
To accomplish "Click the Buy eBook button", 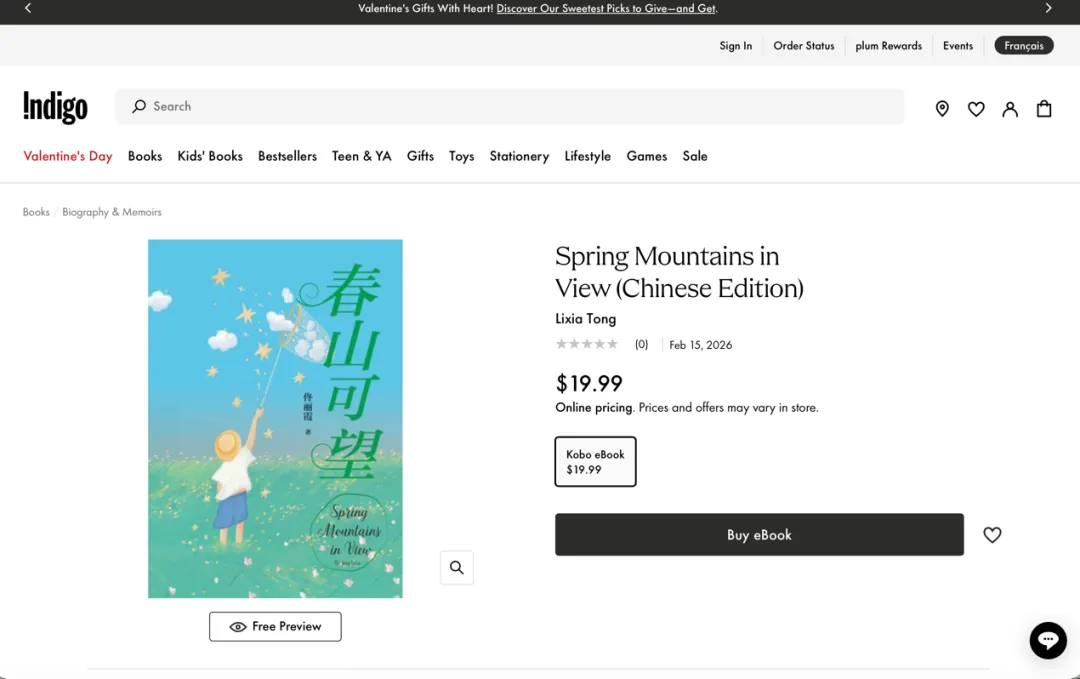I will pos(759,535).
